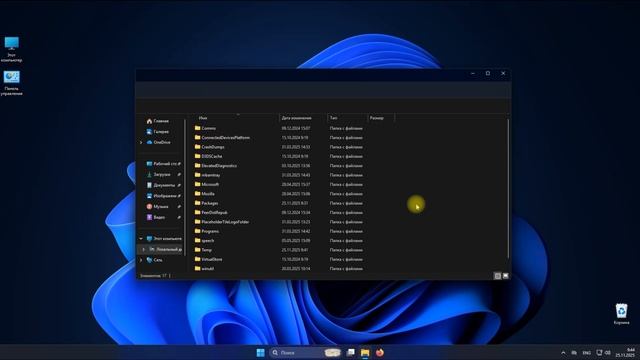Click the folder icon of the Mozilla row
The width and height of the screenshot is (640, 360).
tap(198, 193)
